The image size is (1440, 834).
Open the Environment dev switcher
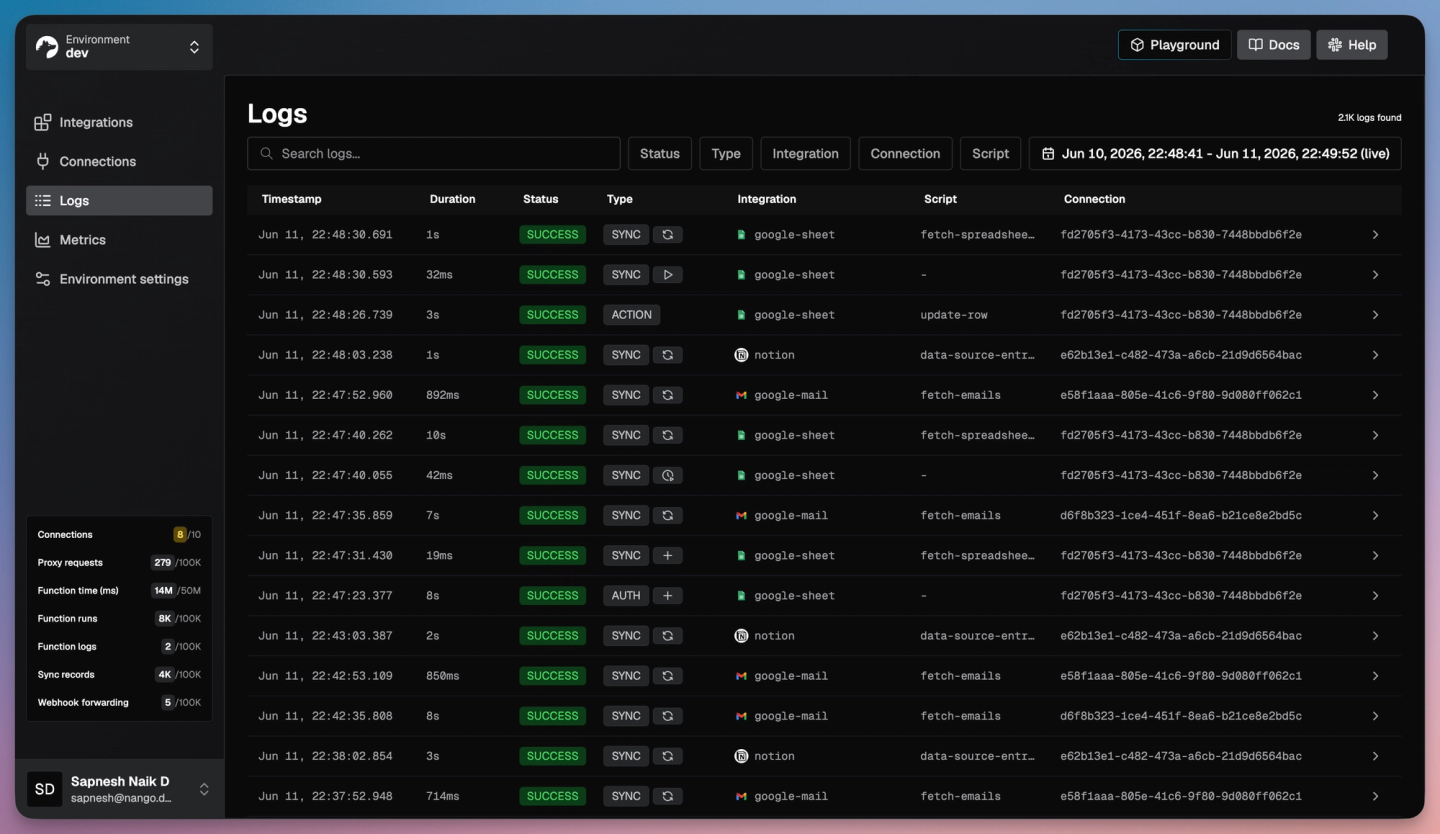(x=119, y=47)
